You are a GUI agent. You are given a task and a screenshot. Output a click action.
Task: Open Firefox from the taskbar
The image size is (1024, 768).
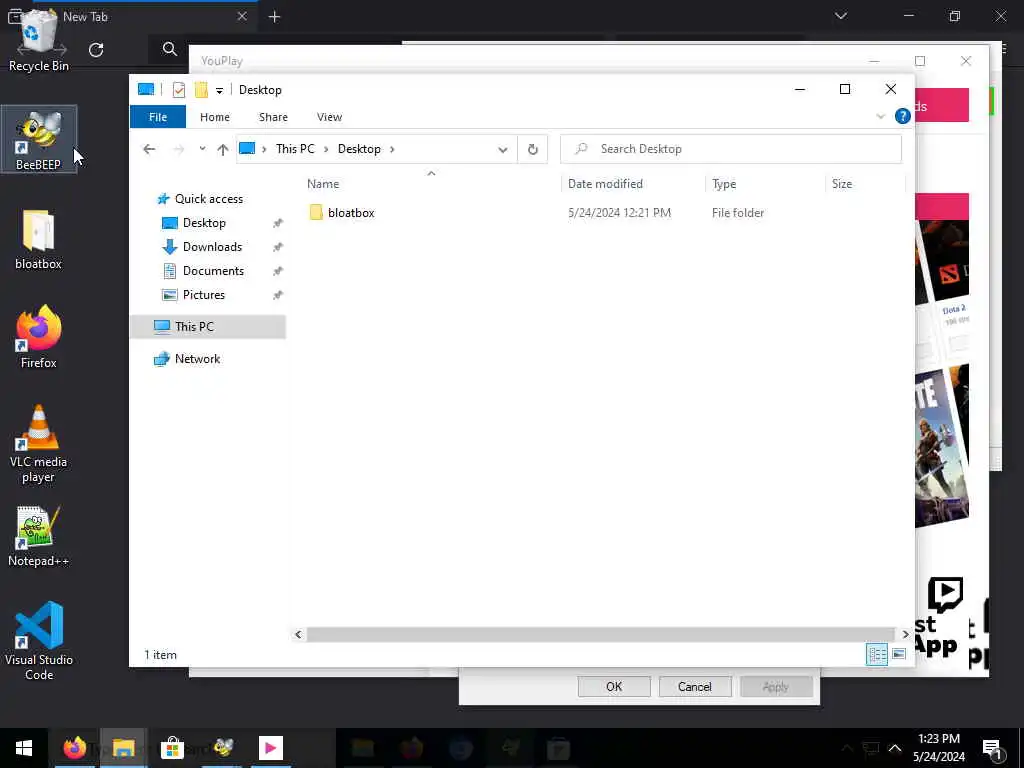74,748
